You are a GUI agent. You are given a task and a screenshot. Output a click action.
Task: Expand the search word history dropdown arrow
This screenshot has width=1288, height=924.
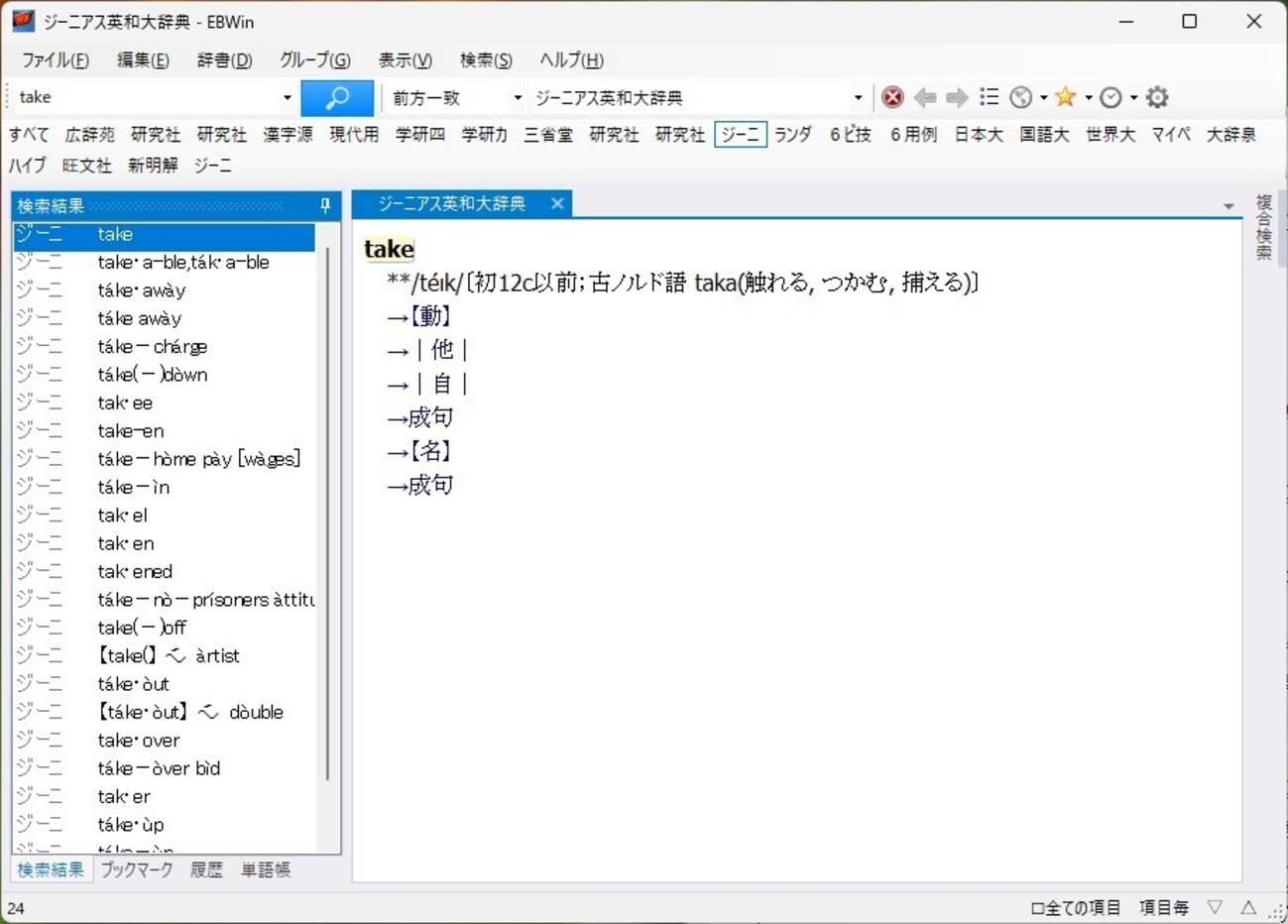(288, 97)
